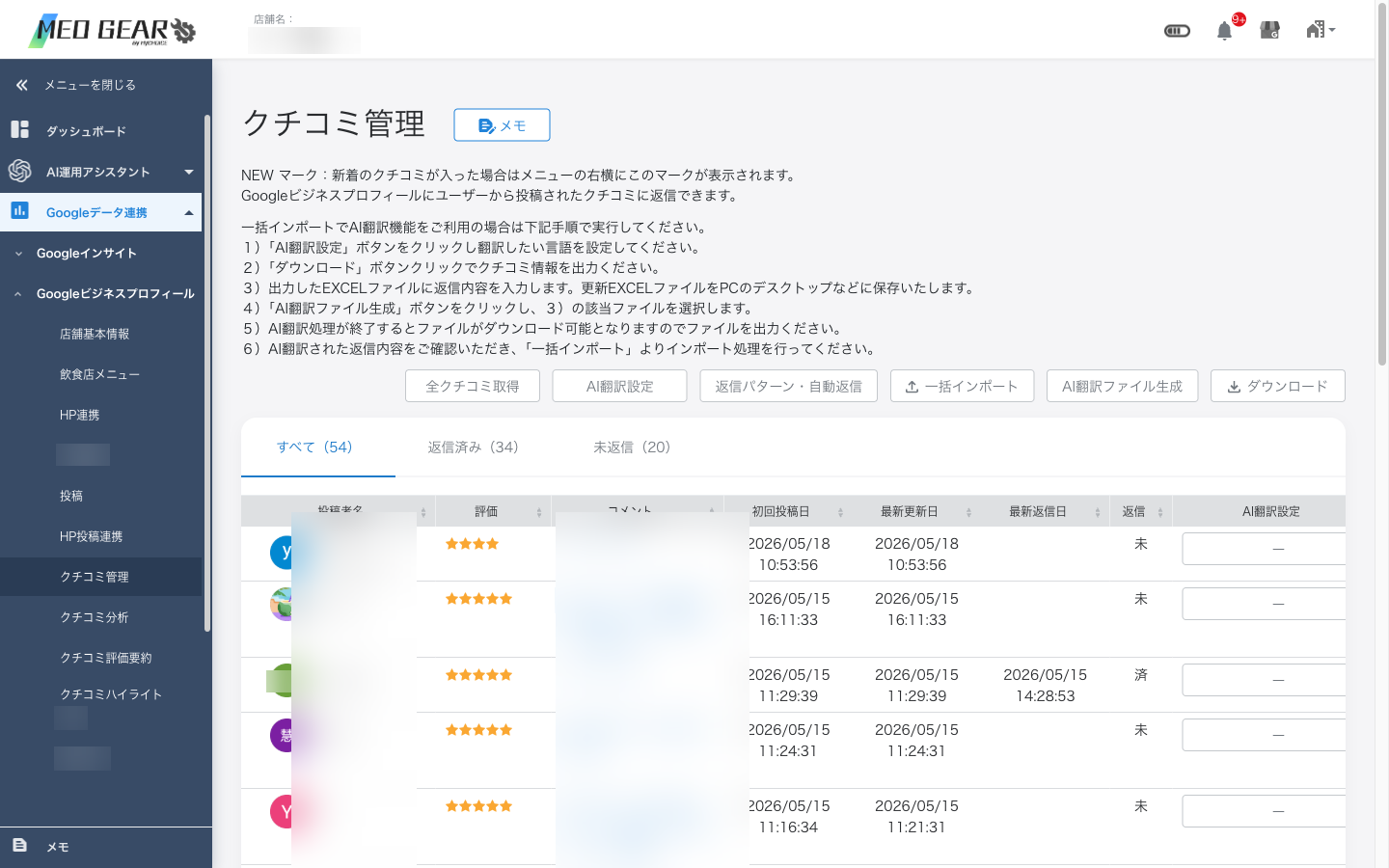Click the AI翻訳設定 button

pos(619,386)
